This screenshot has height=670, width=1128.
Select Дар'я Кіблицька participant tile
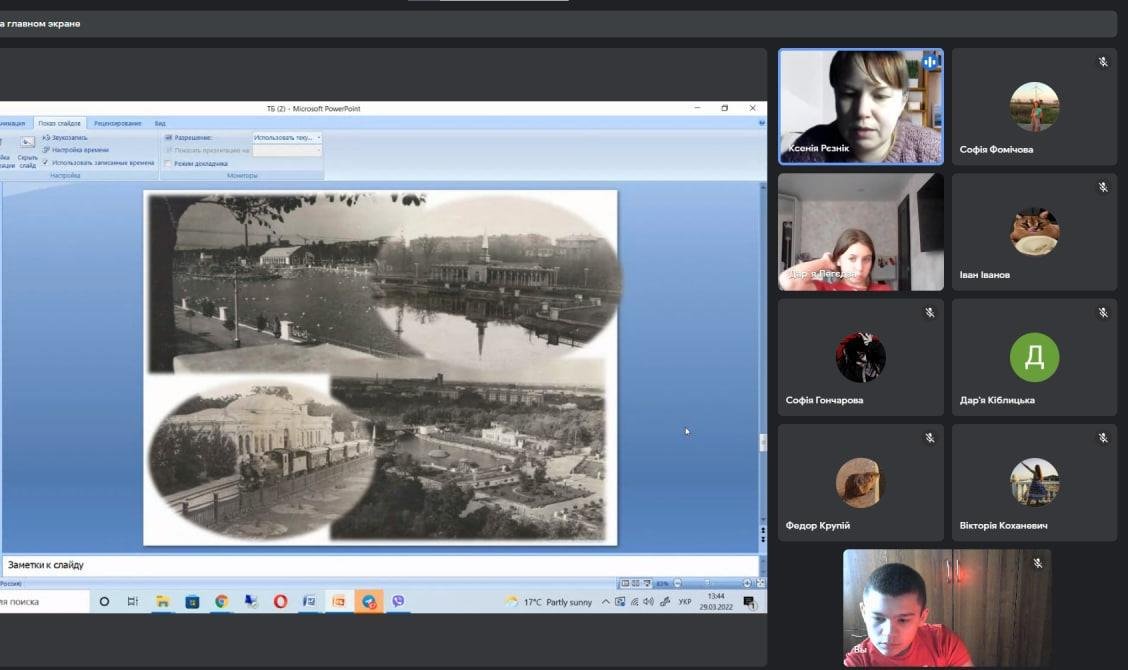[x=1034, y=357]
